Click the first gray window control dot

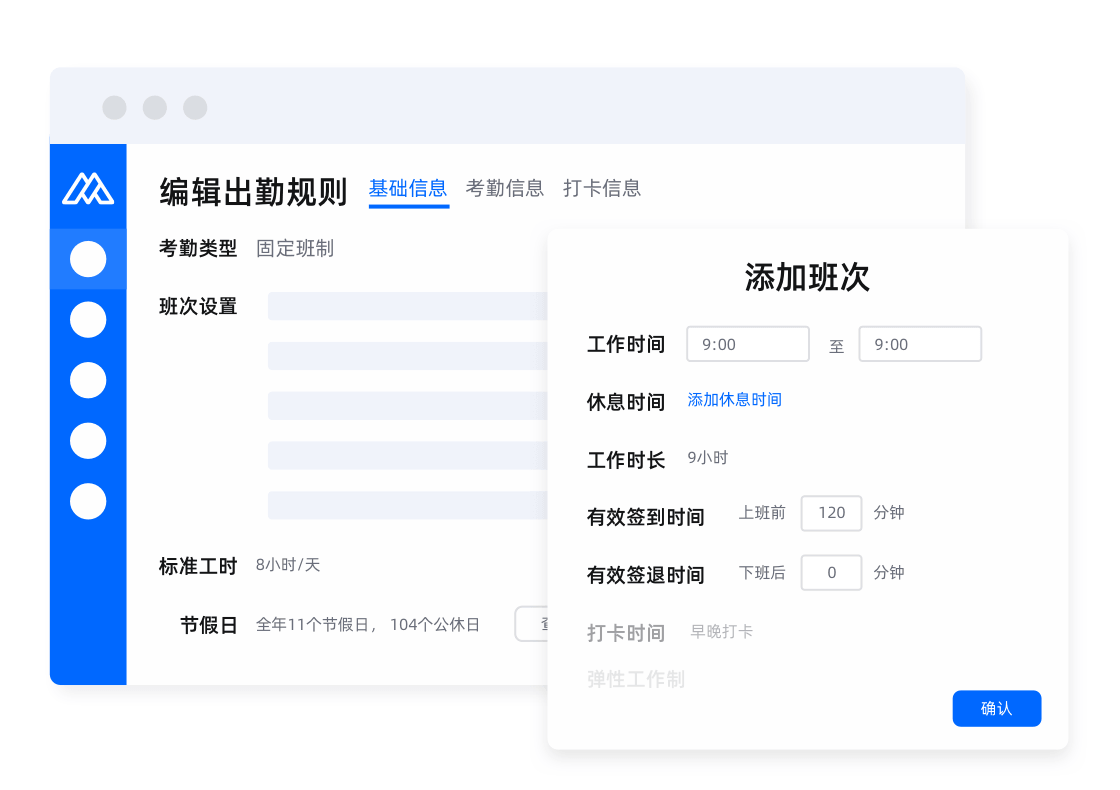click(114, 108)
